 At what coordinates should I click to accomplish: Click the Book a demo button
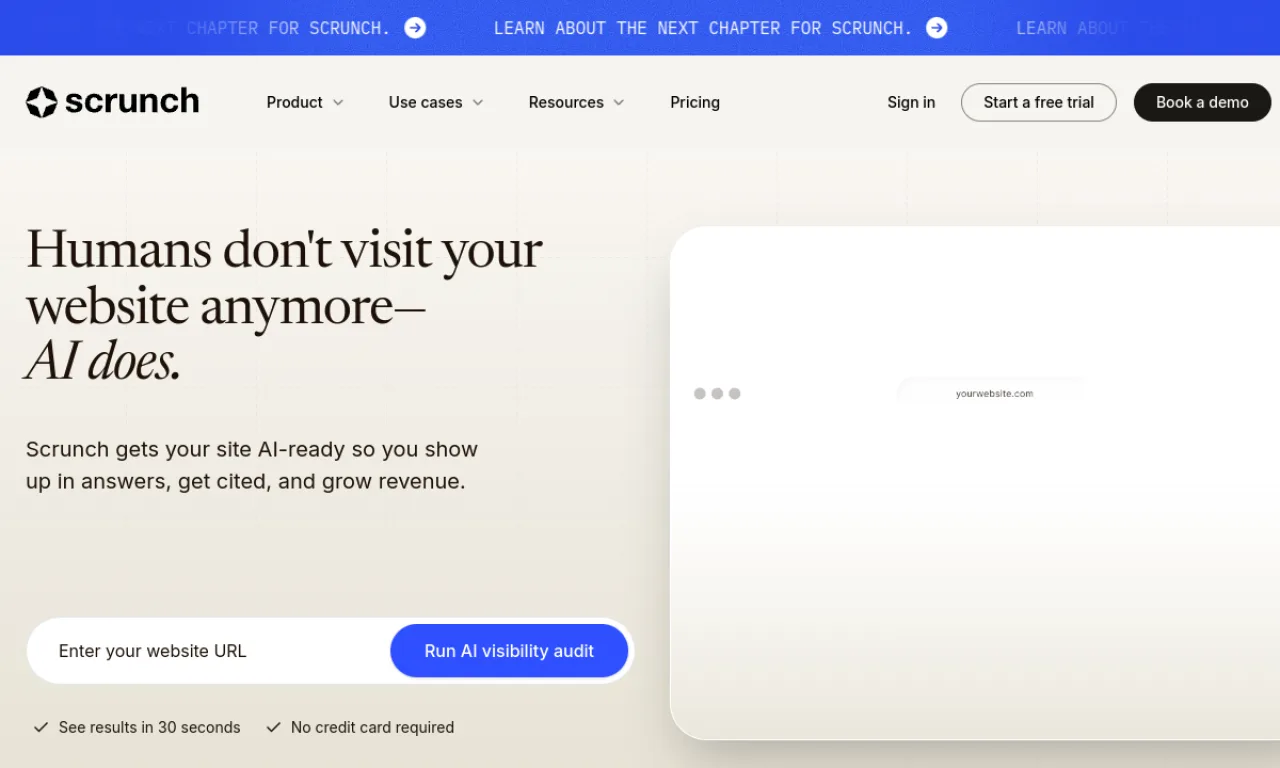pos(1202,102)
